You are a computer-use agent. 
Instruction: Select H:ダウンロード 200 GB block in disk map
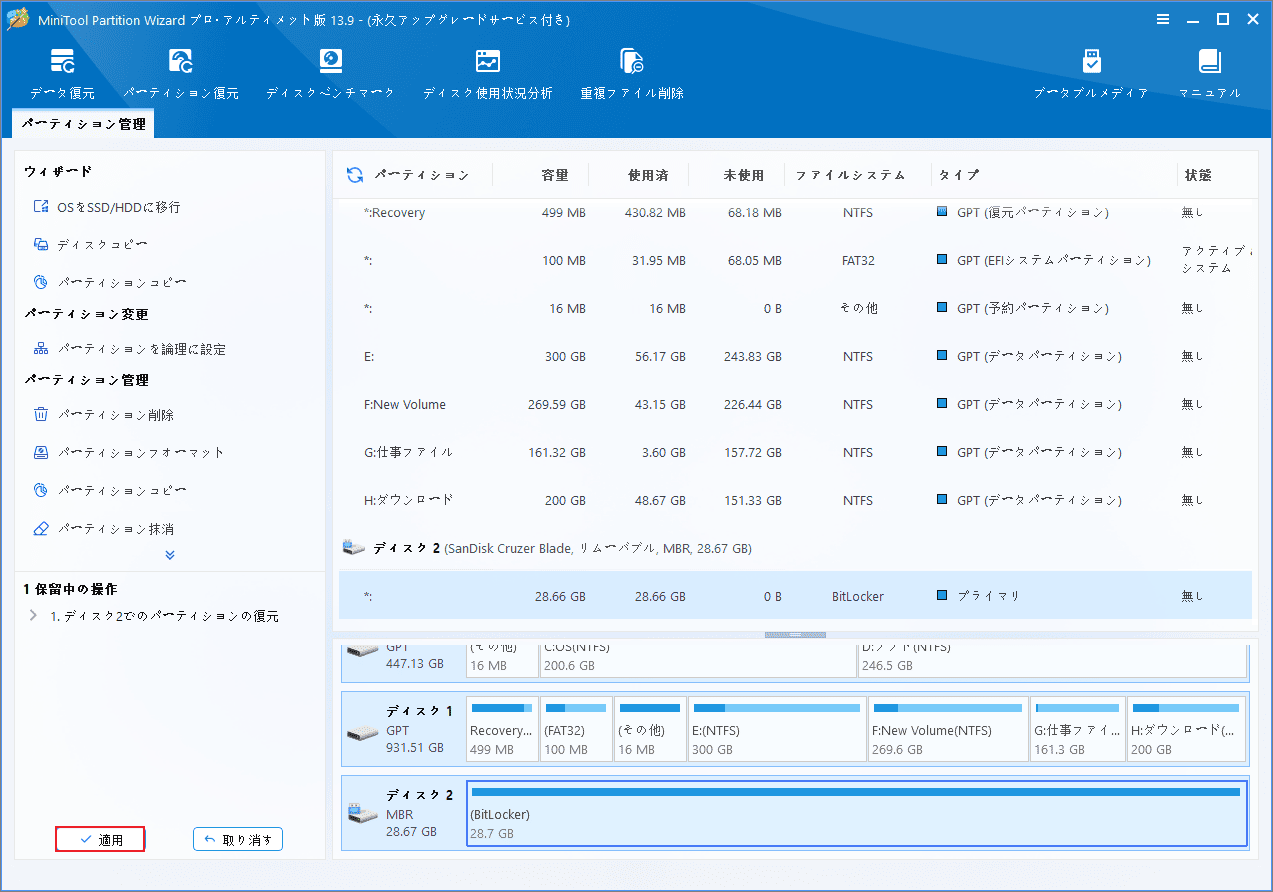pyautogui.click(x=1187, y=729)
